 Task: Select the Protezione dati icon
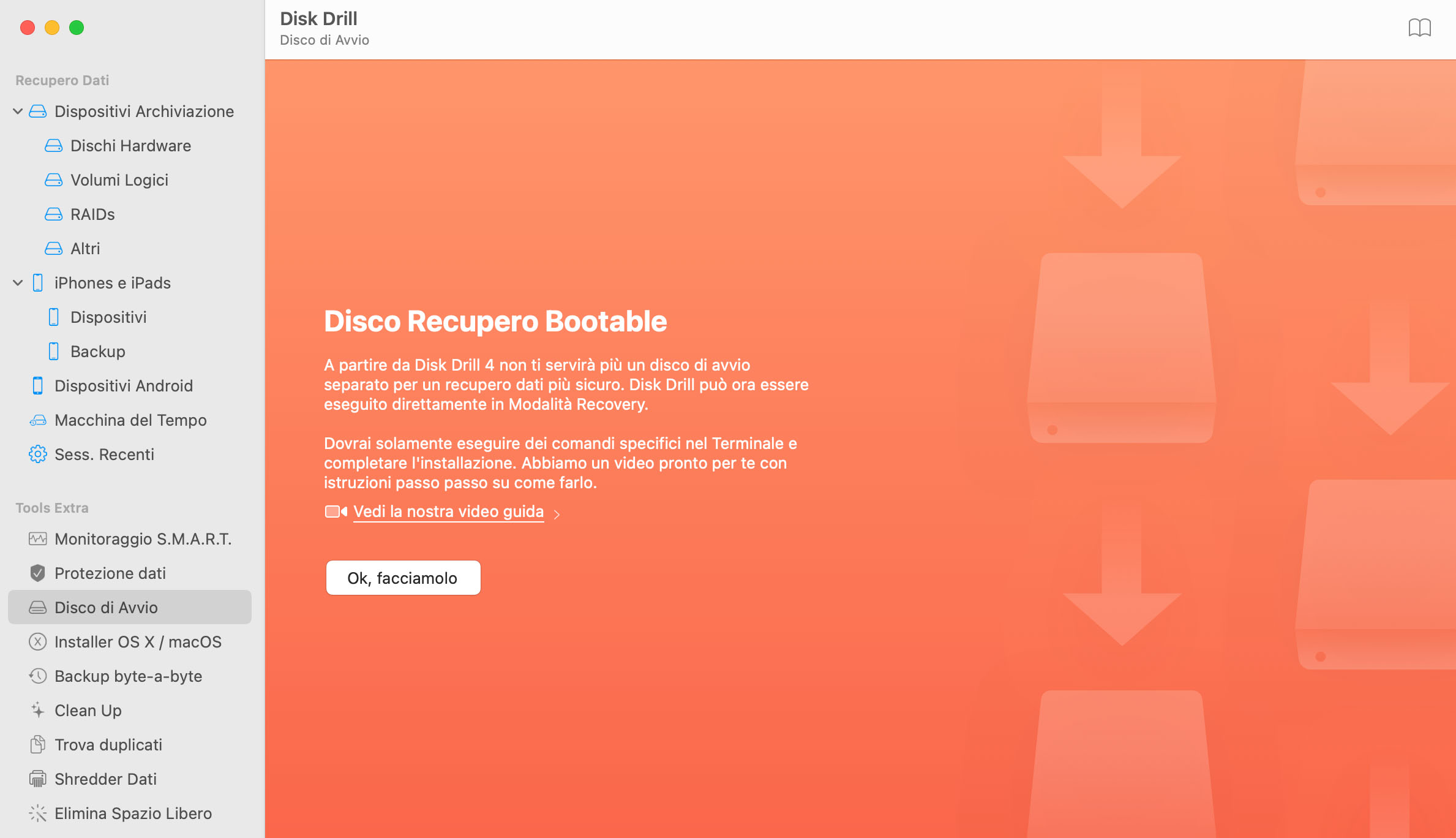(x=37, y=573)
